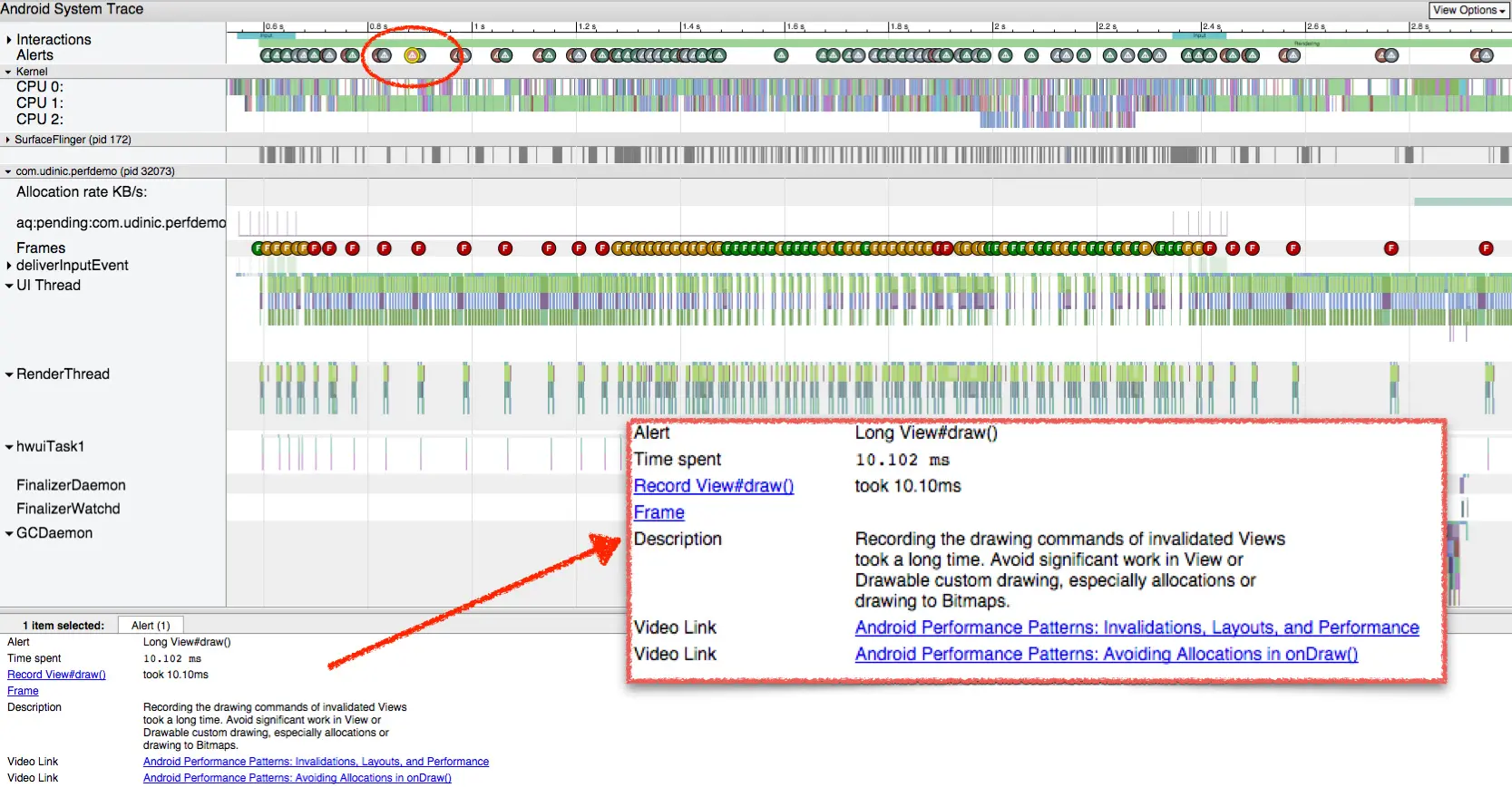Click the aq:pending:com.udinic.perfdemo label
Image resolution: width=1512 pixels, height=807 pixels.
pos(122,223)
